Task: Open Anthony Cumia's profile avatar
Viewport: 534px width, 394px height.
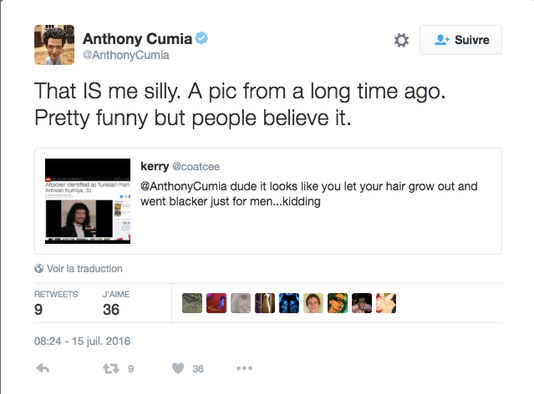Action: (x=54, y=45)
